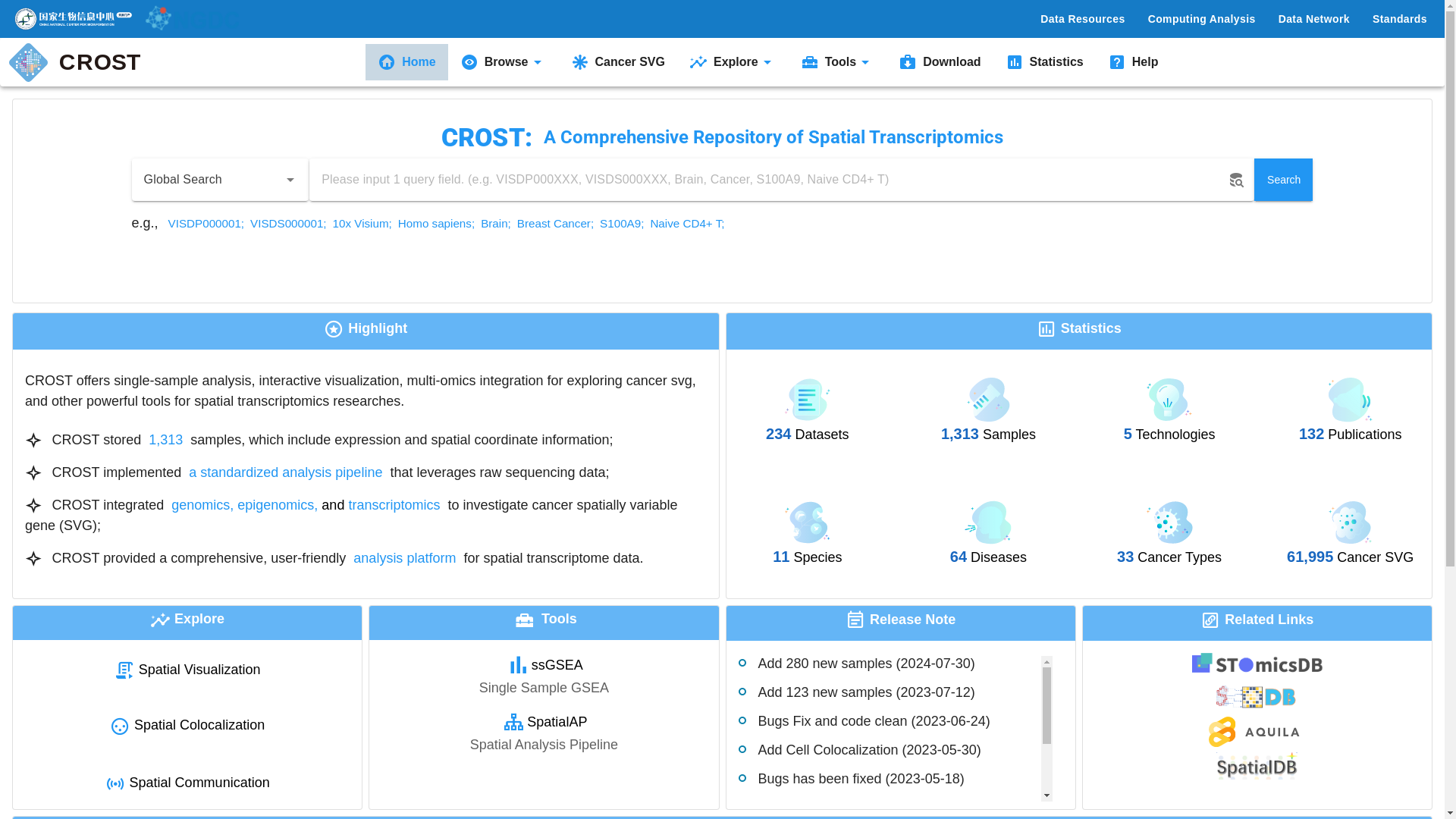Click the Spatial Colocalization icon
This screenshot has width=1456, height=819.
pos(120,726)
